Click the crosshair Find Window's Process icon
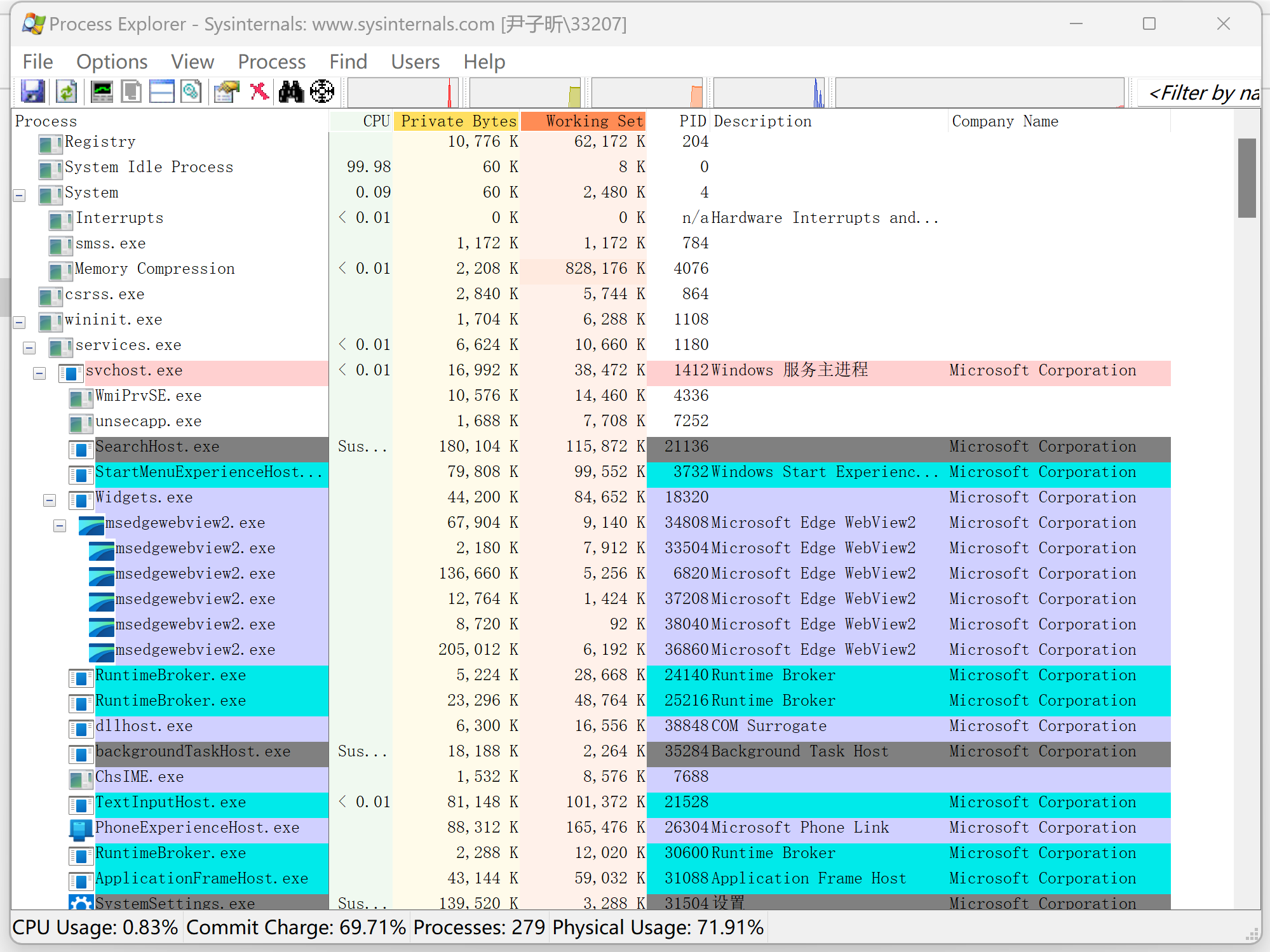 [x=322, y=92]
